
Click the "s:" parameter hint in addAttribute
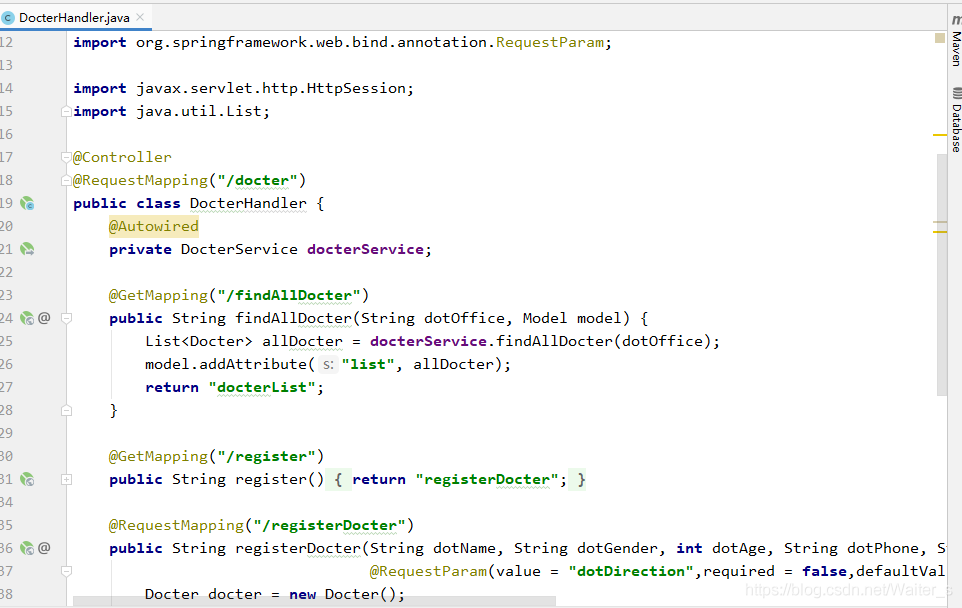pos(327,364)
